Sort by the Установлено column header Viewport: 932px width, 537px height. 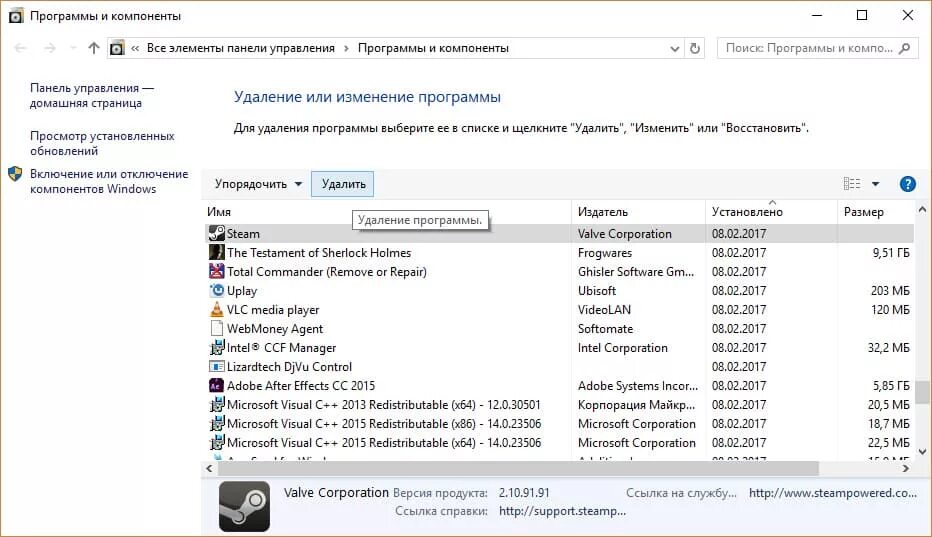[x=771, y=212]
